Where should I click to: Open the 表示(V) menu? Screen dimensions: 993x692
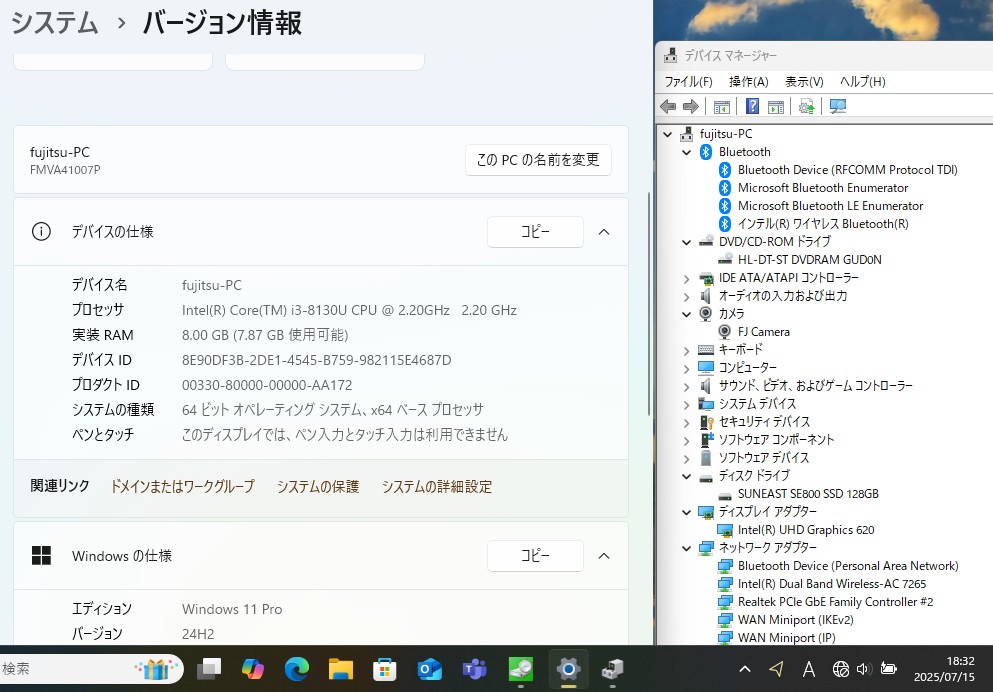point(804,82)
